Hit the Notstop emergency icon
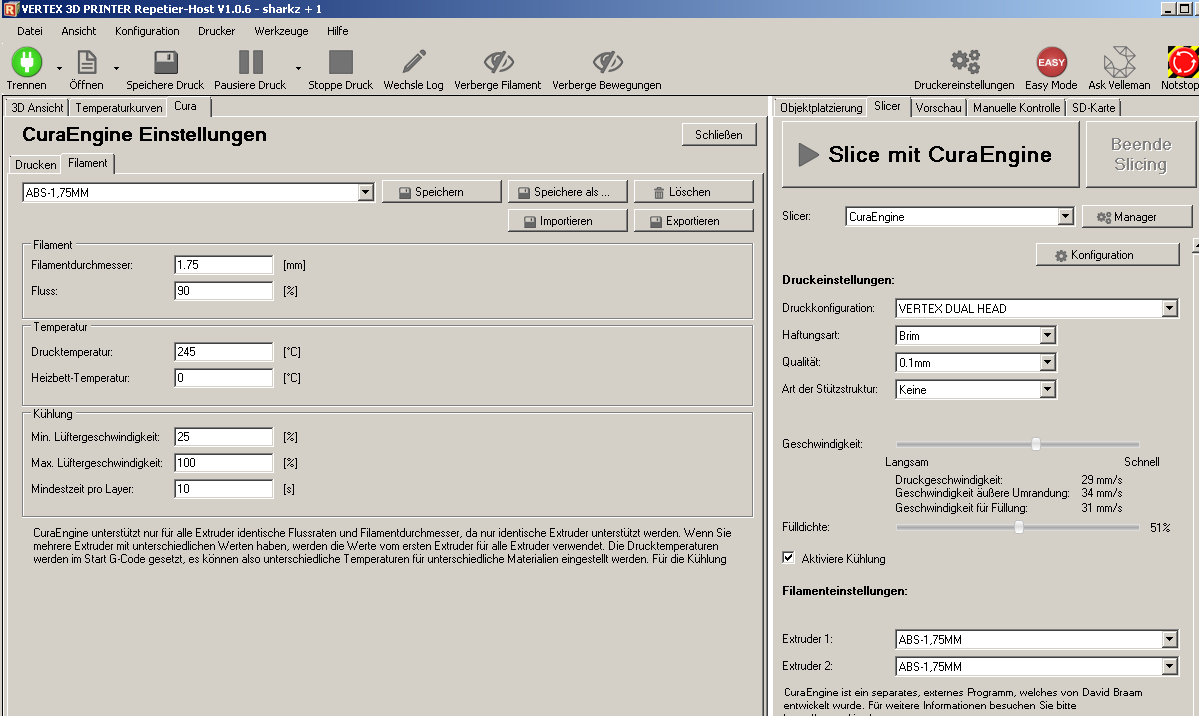The width and height of the screenshot is (1199, 716). (x=1182, y=62)
